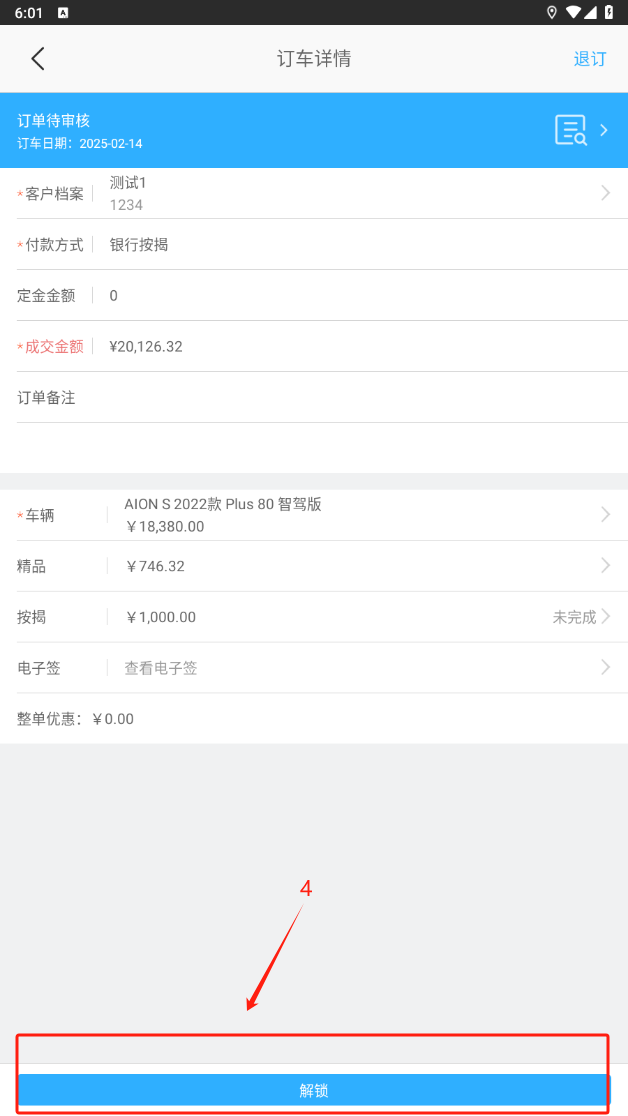Open the order review document icon
Screen dimensions: 628x1116
[x=571, y=131]
